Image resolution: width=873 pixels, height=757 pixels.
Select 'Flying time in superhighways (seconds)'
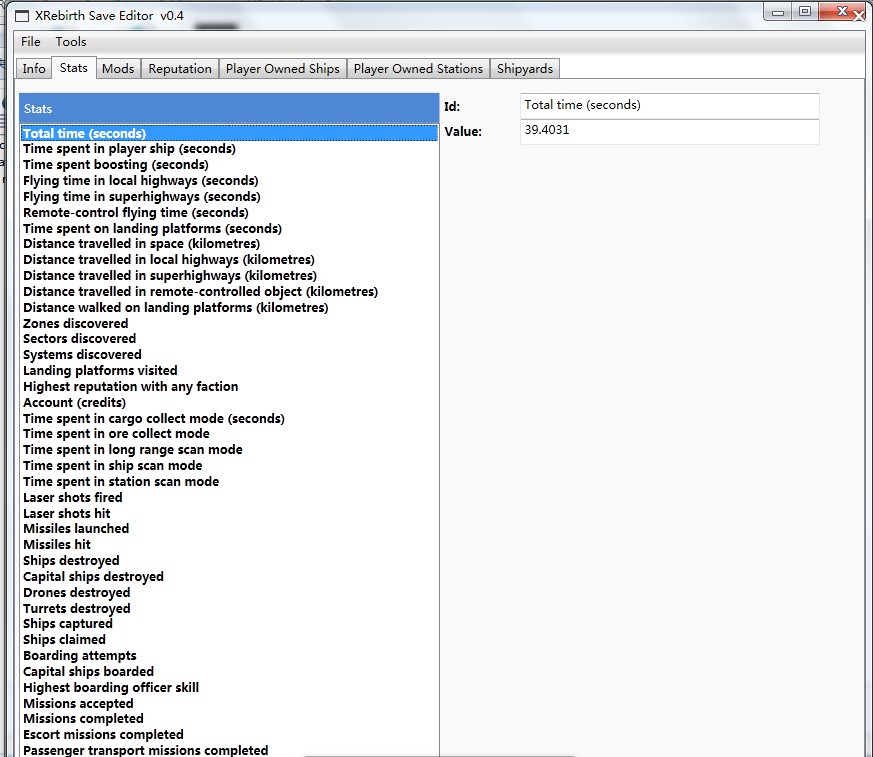pyautogui.click(x=229, y=196)
